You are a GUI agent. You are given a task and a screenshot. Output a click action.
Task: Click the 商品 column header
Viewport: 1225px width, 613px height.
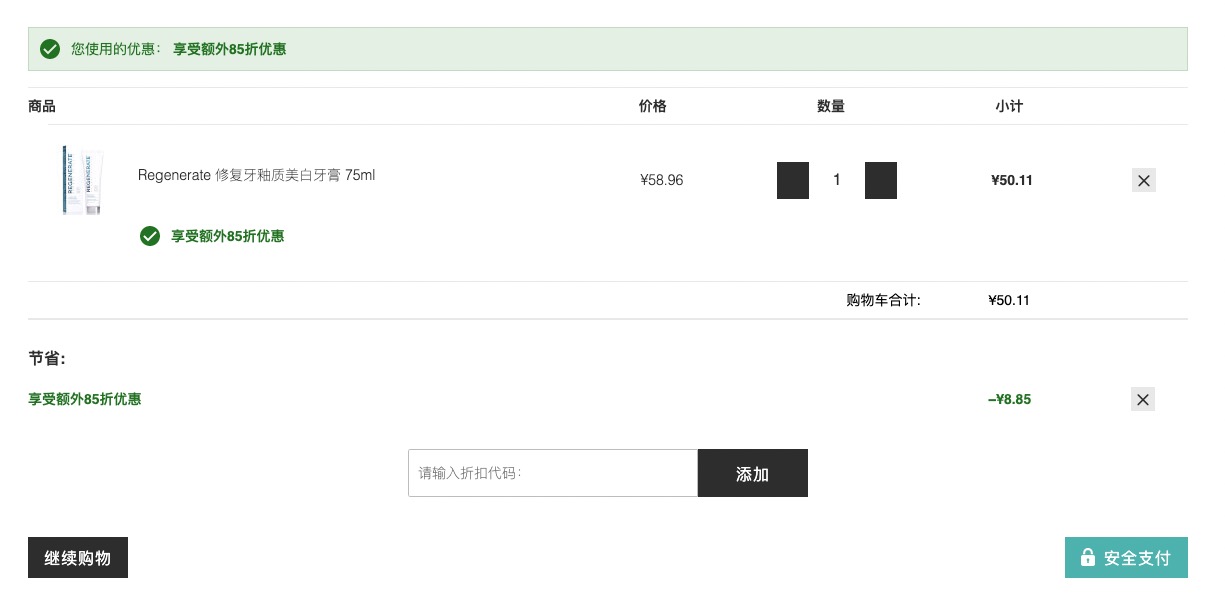42,106
